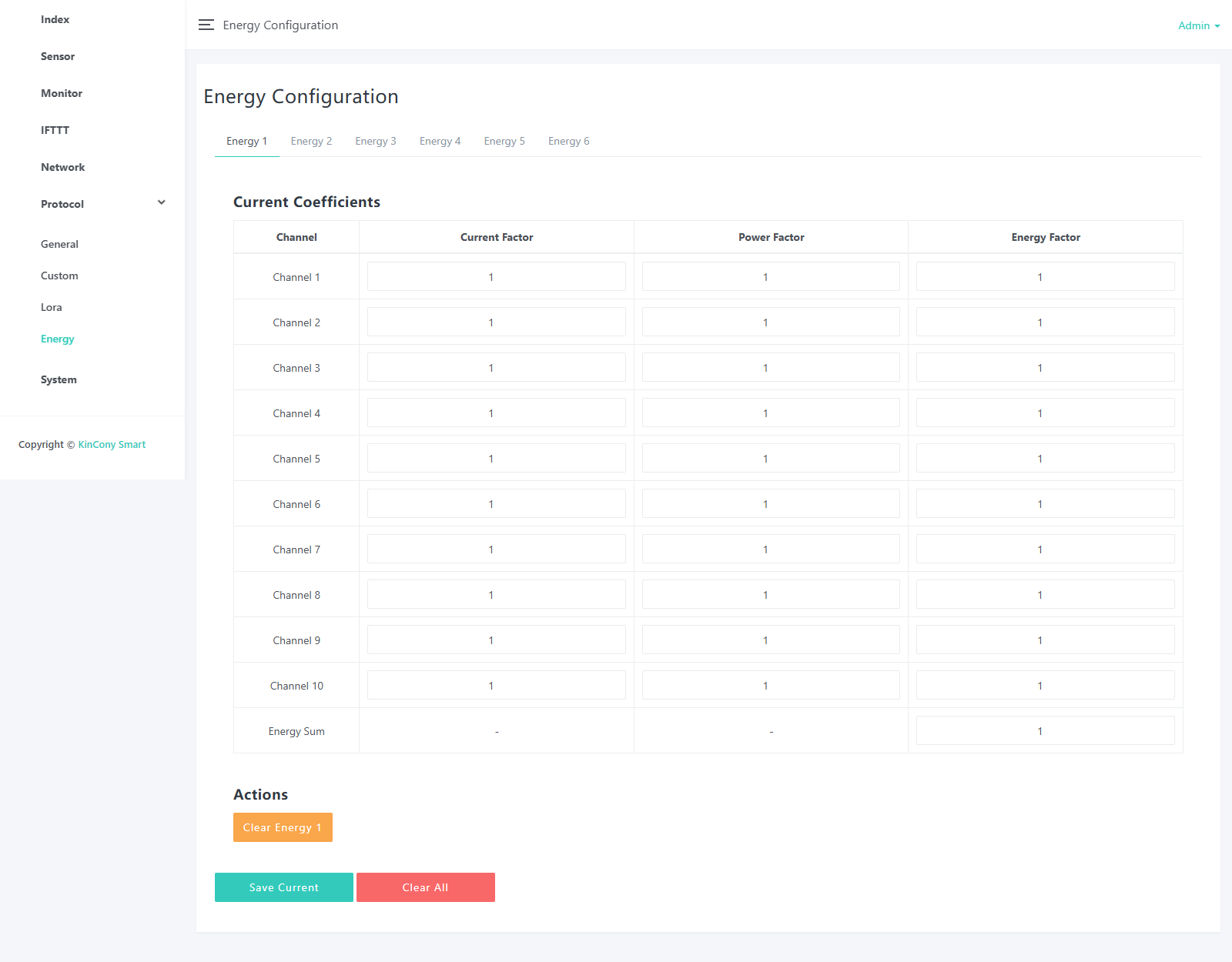Click Energy Sum Energy Factor field
The image size is (1232, 962).
pyautogui.click(x=1045, y=731)
